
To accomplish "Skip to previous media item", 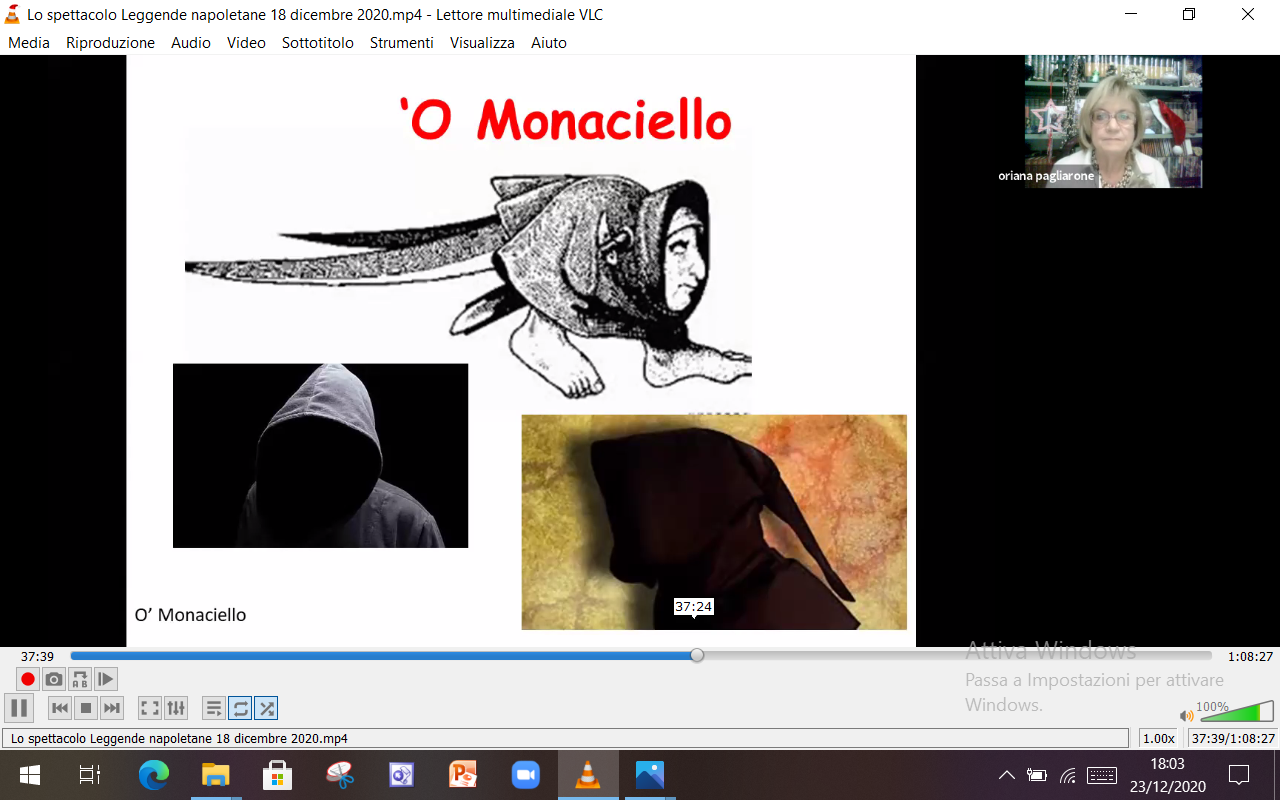I will (x=60, y=708).
